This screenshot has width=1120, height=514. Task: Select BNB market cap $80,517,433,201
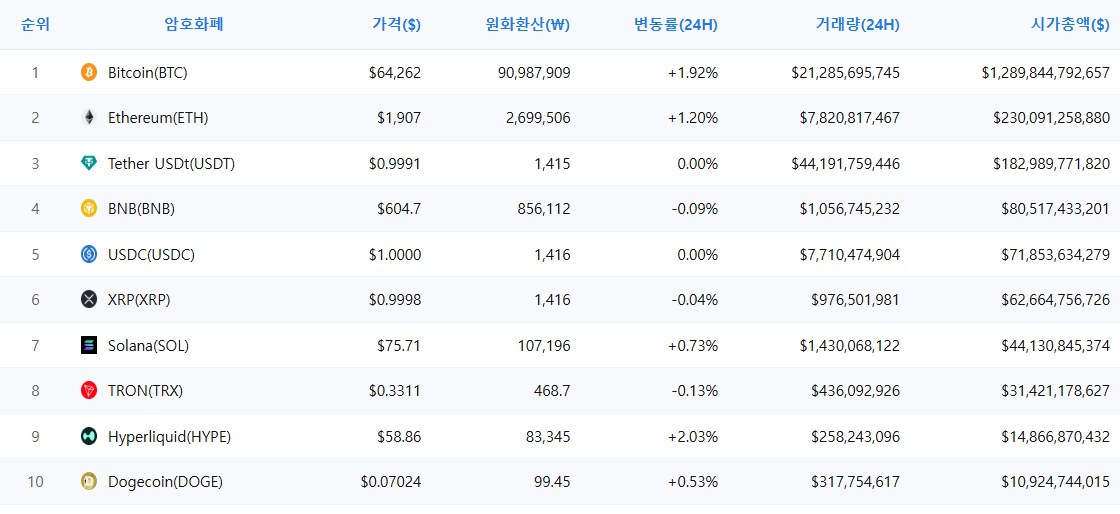click(x=1056, y=208)
